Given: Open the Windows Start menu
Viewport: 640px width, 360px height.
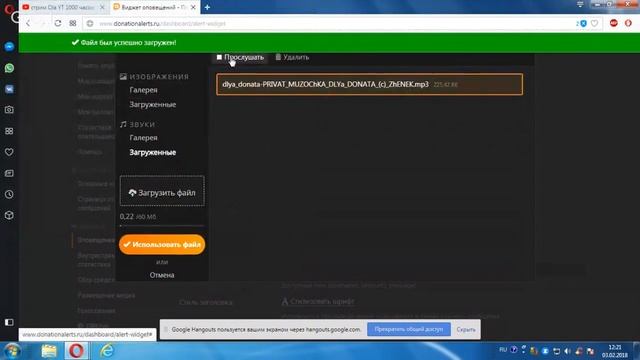Looking at the screenshot, I should pos(11,351).
